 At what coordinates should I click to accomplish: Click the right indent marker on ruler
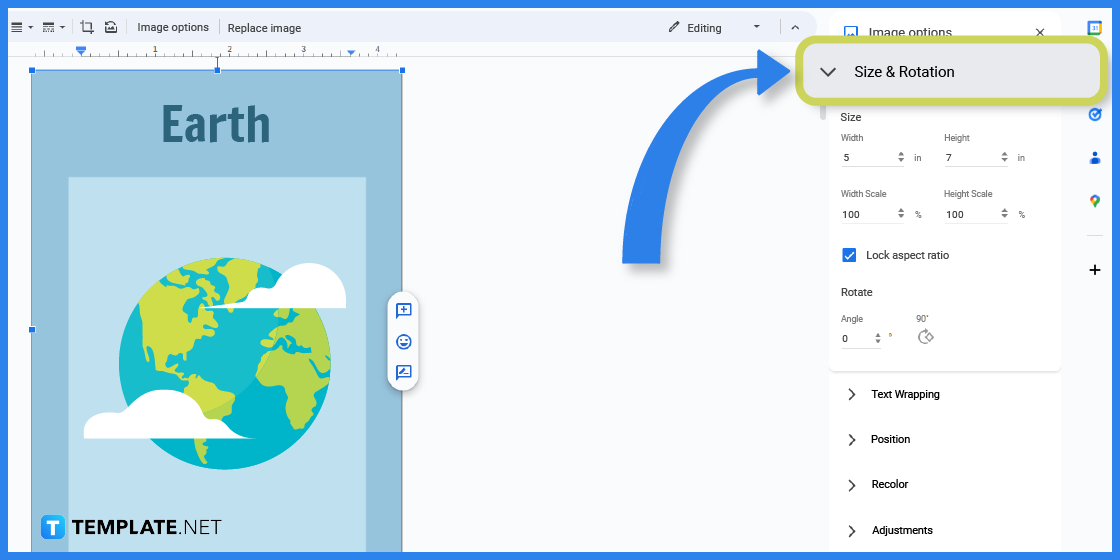click(x=351, y=53)
